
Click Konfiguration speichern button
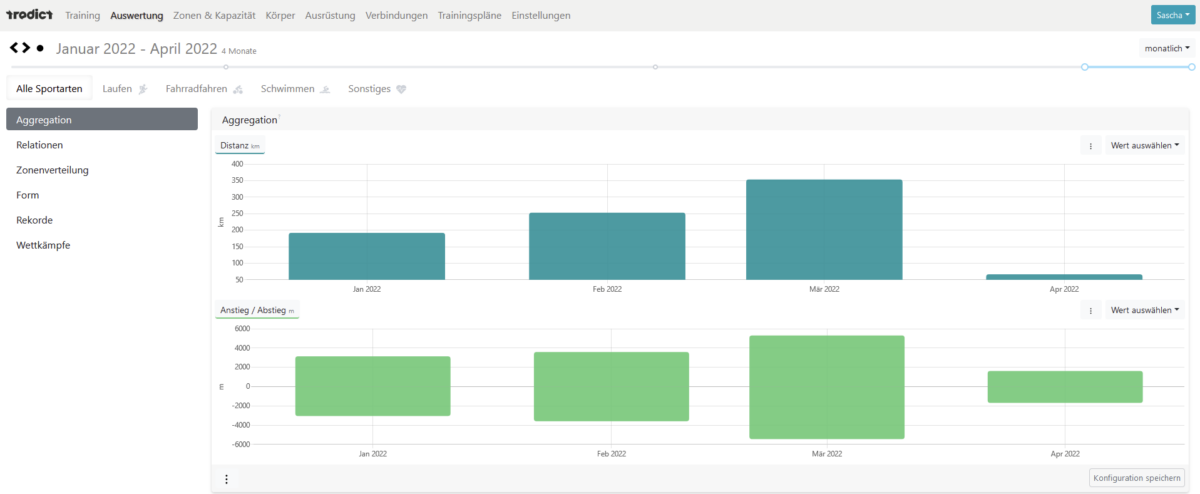(1137, 478)
